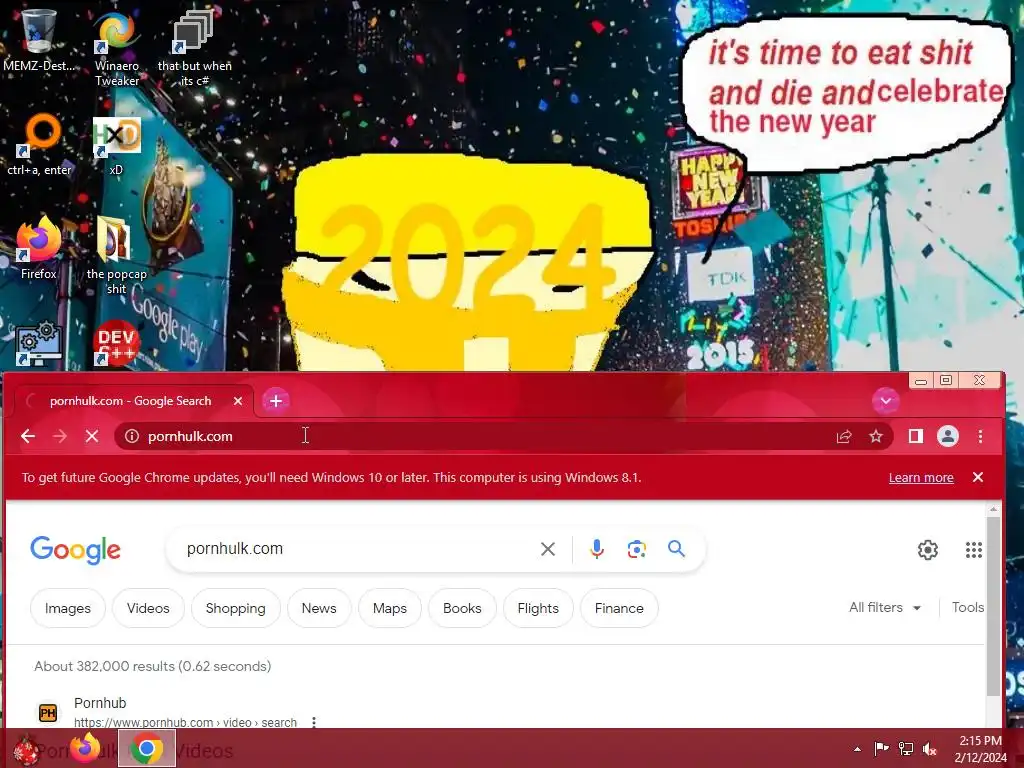This screenshot has height=768, width=1024.
Task: Filter results by News
Action: click(x=319, y=608)
